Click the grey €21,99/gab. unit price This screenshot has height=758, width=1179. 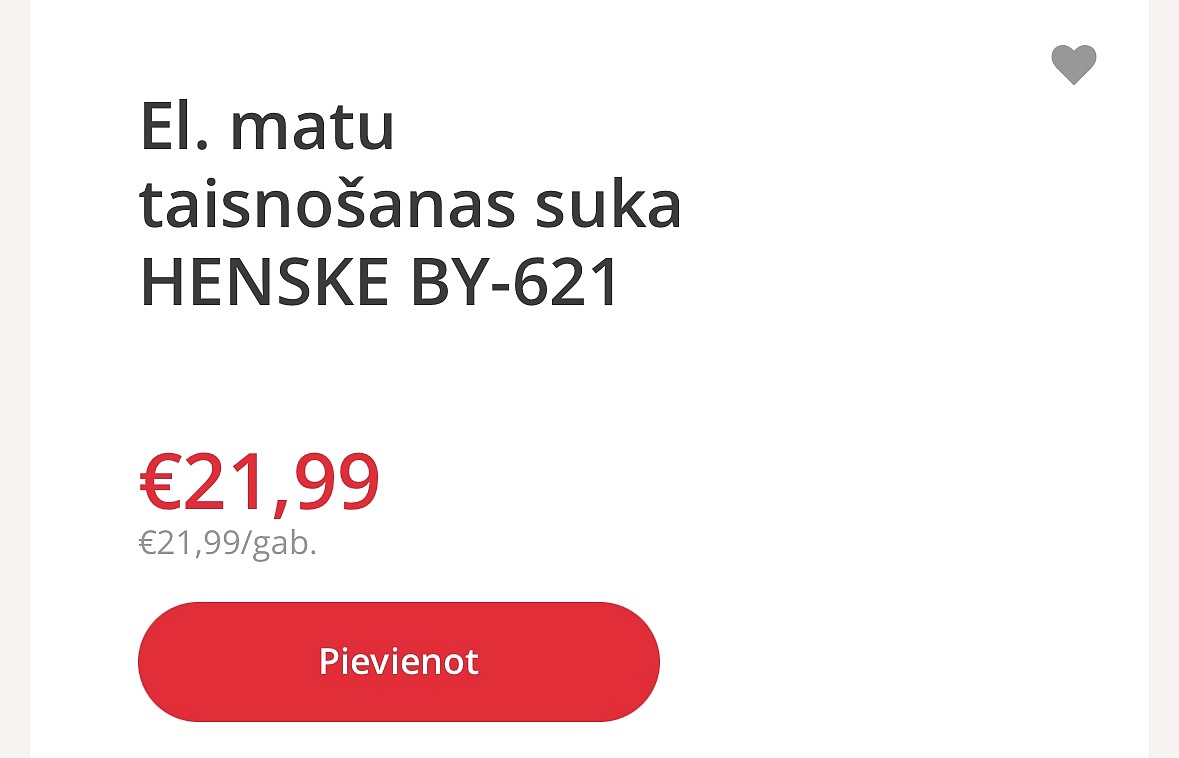228,543
